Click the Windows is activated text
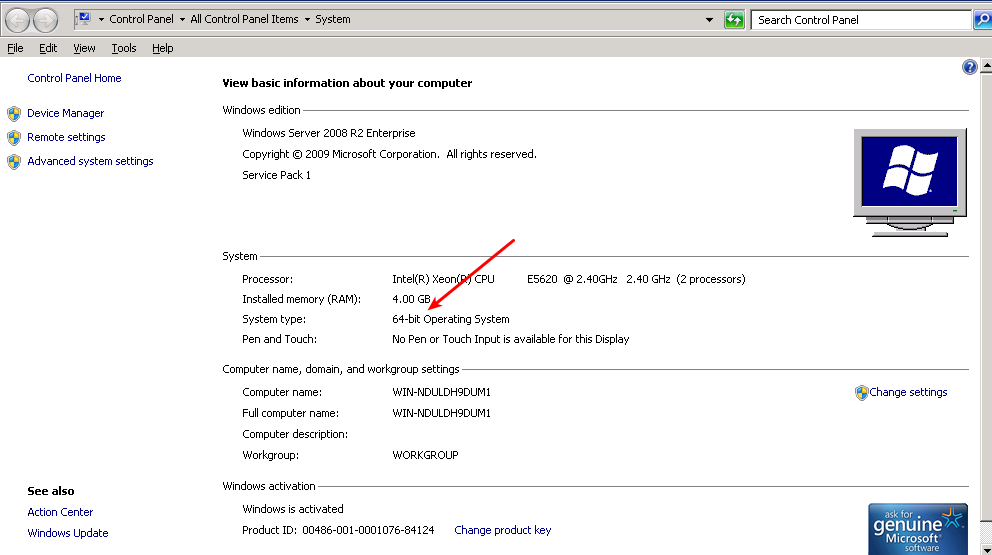 (x=293, y=509)
